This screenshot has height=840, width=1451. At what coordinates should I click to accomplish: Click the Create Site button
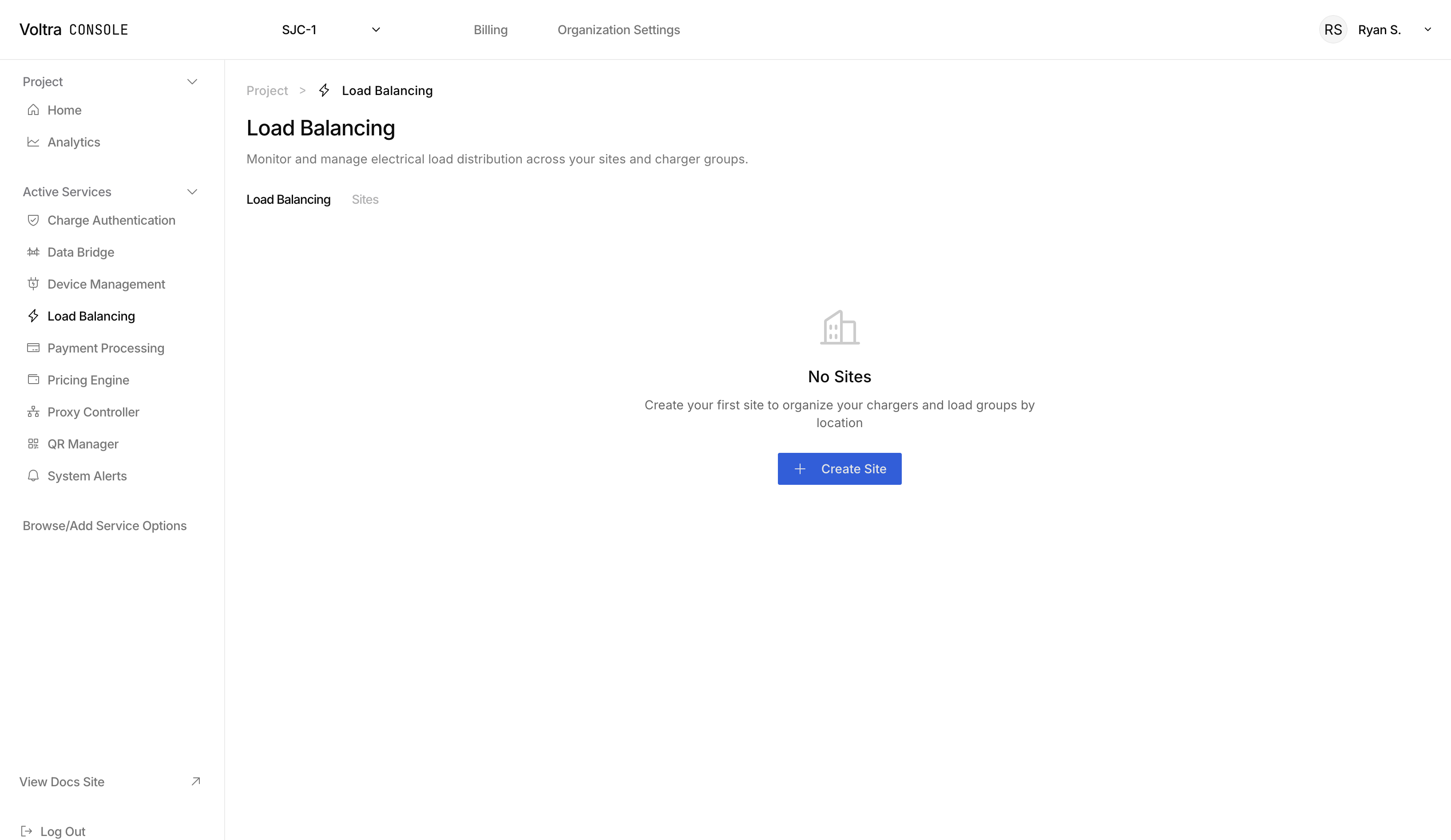click(839, 469)
